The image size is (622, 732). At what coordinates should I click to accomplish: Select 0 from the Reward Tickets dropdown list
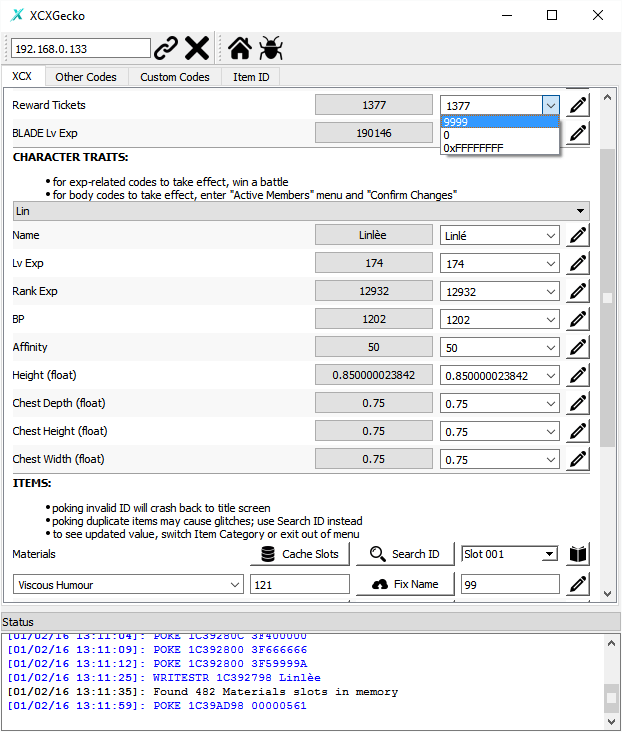tap(500, 135)
